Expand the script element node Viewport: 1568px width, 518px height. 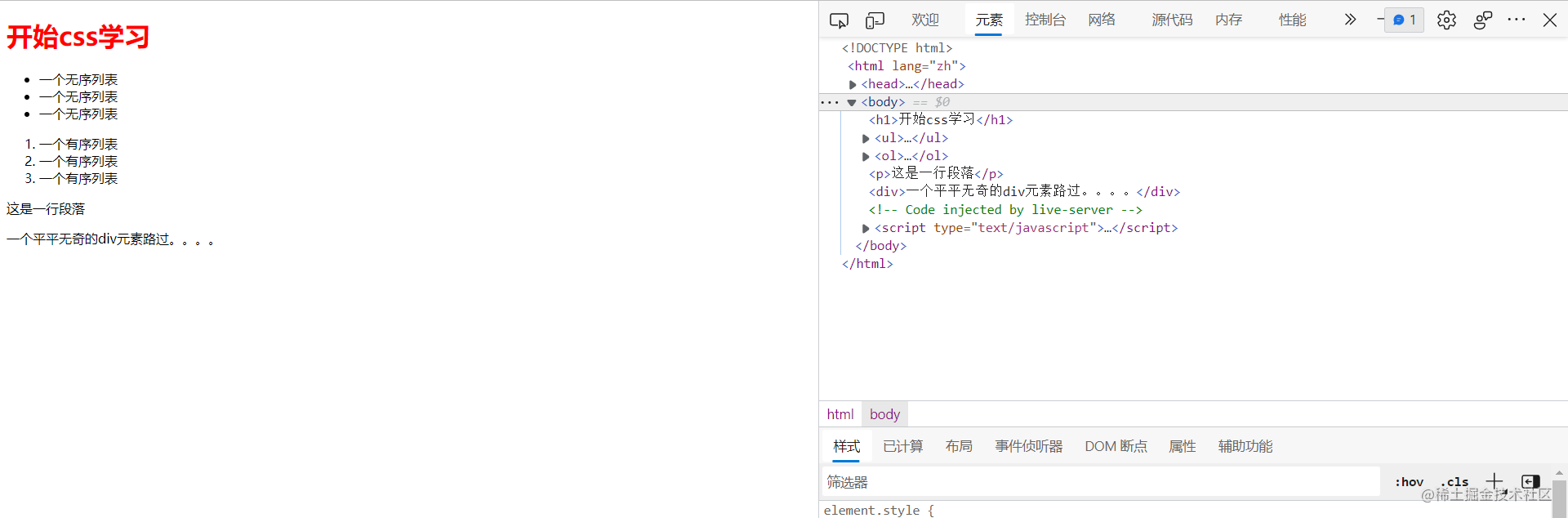[x=866, y=228]
